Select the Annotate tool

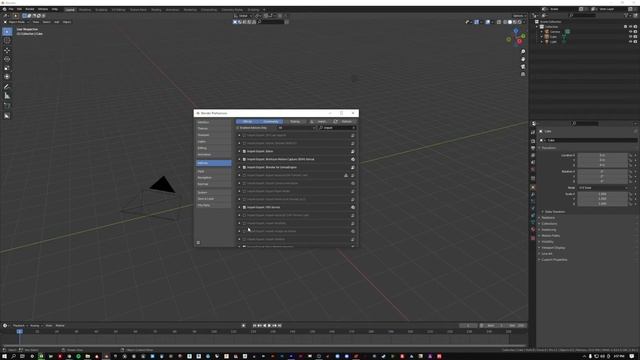[x=7, y=87]
